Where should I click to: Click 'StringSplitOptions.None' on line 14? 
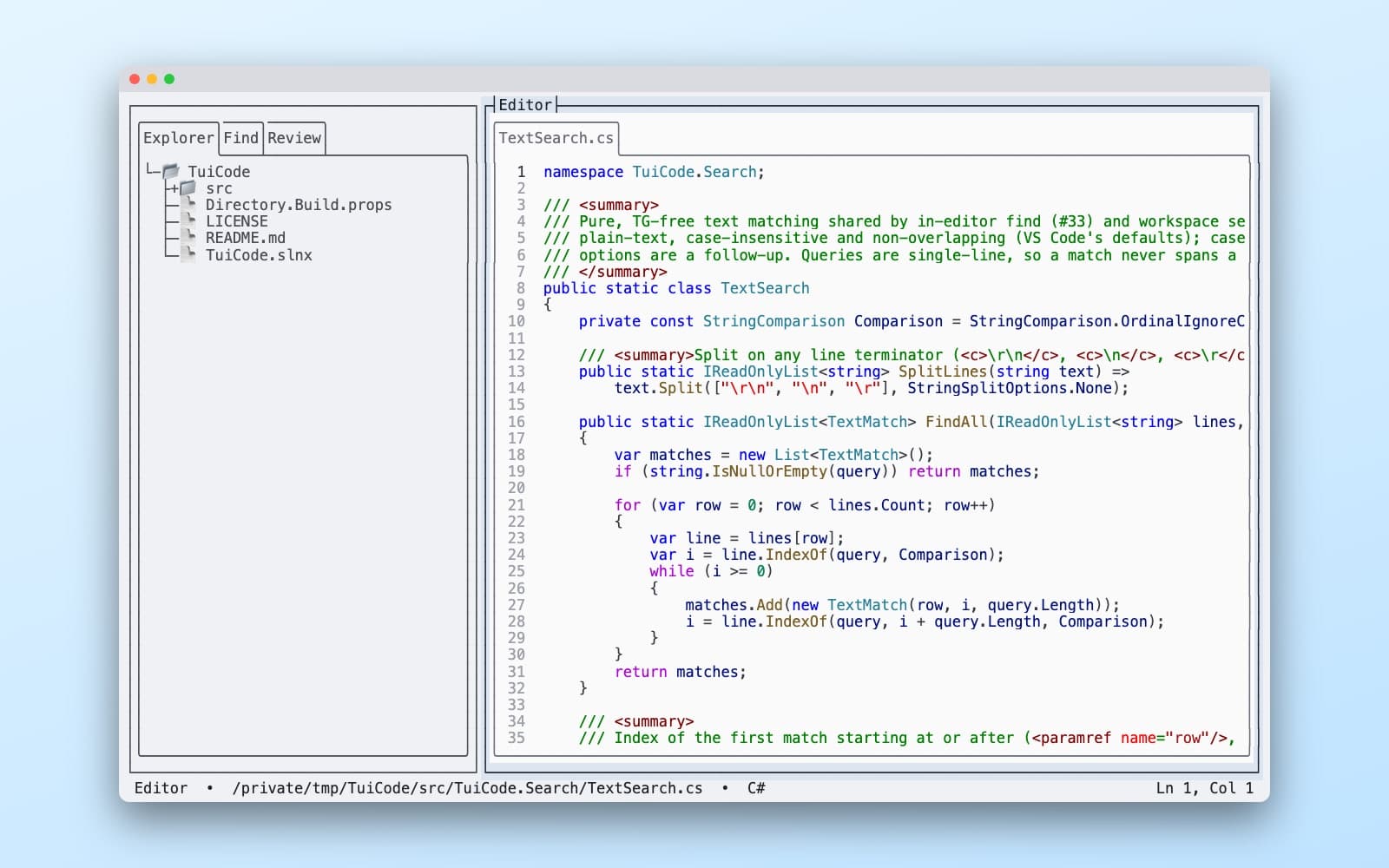click(1009, 388)
